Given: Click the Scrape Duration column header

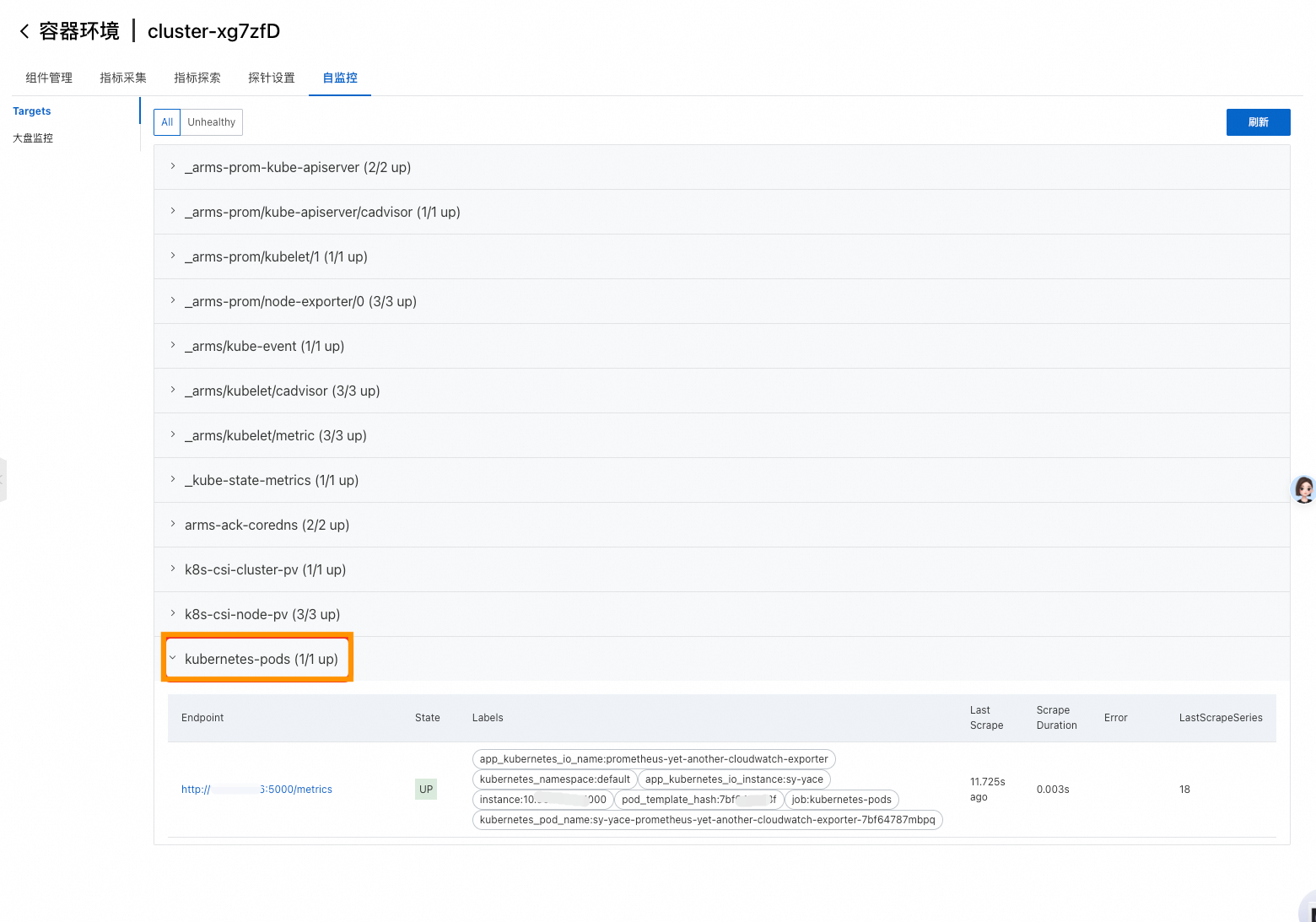Looking at the screenshot, I should pyautogui.click(x=1056, y=718).
